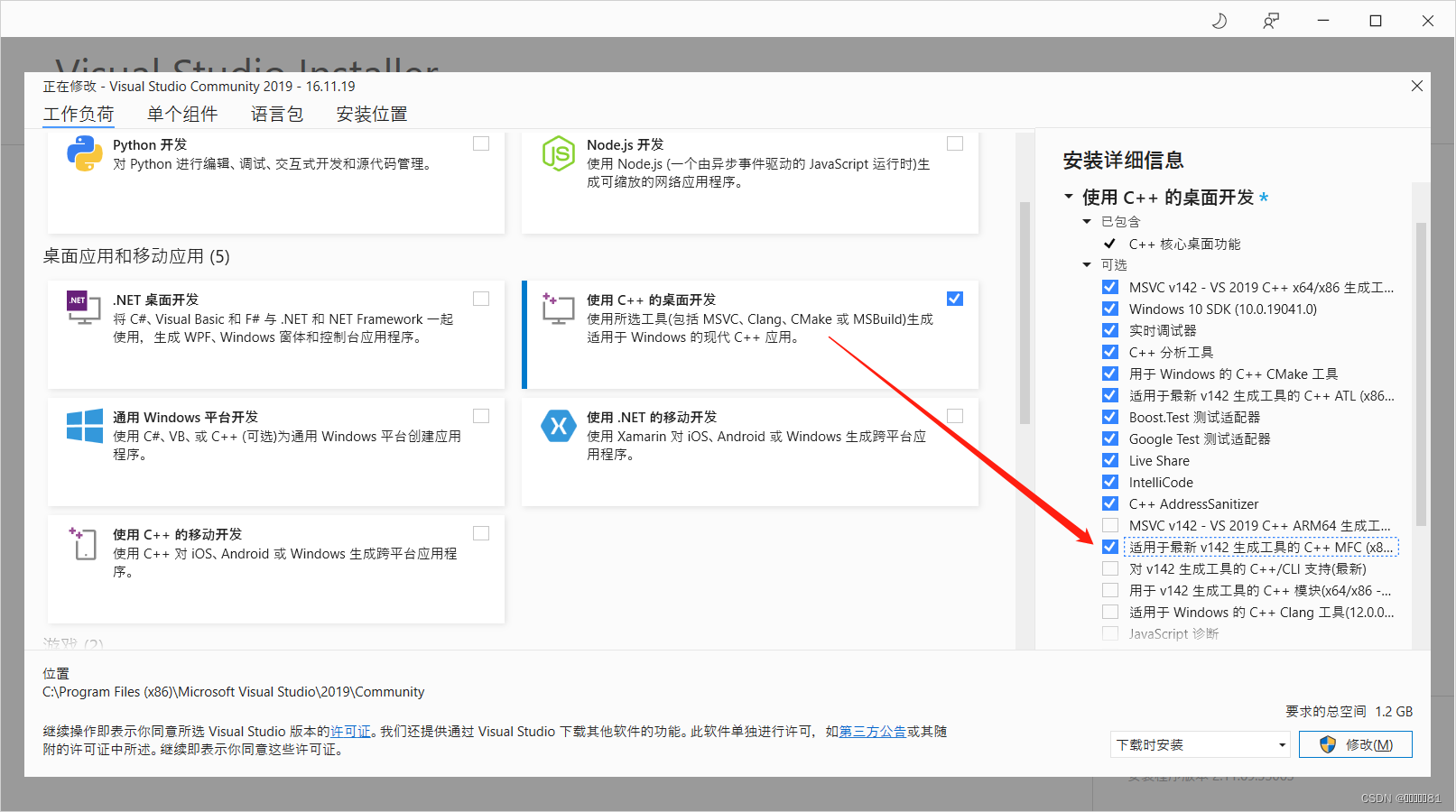
Task: Switch to the Individual components tab
Action: [x=182, y=114]
